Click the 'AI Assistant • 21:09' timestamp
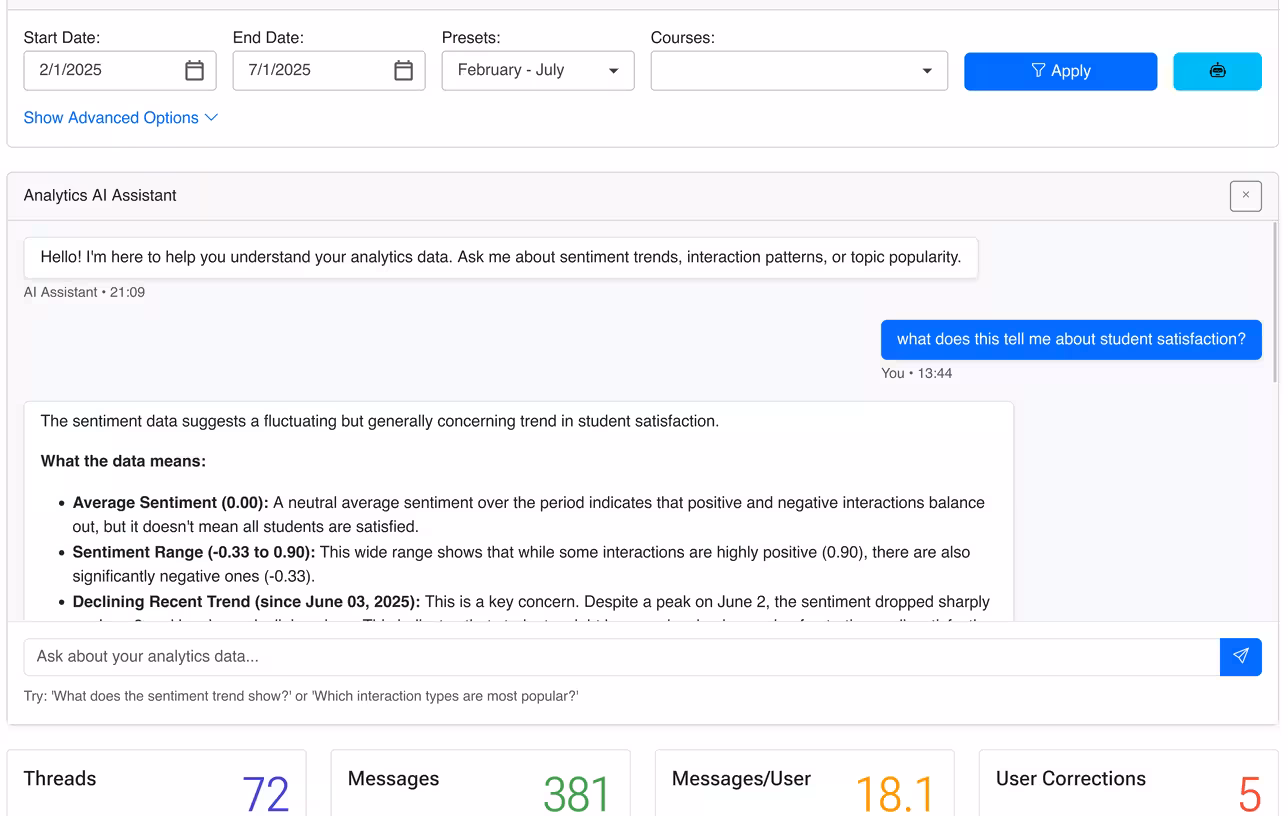The image size is (1288, 816). [84, 293]
